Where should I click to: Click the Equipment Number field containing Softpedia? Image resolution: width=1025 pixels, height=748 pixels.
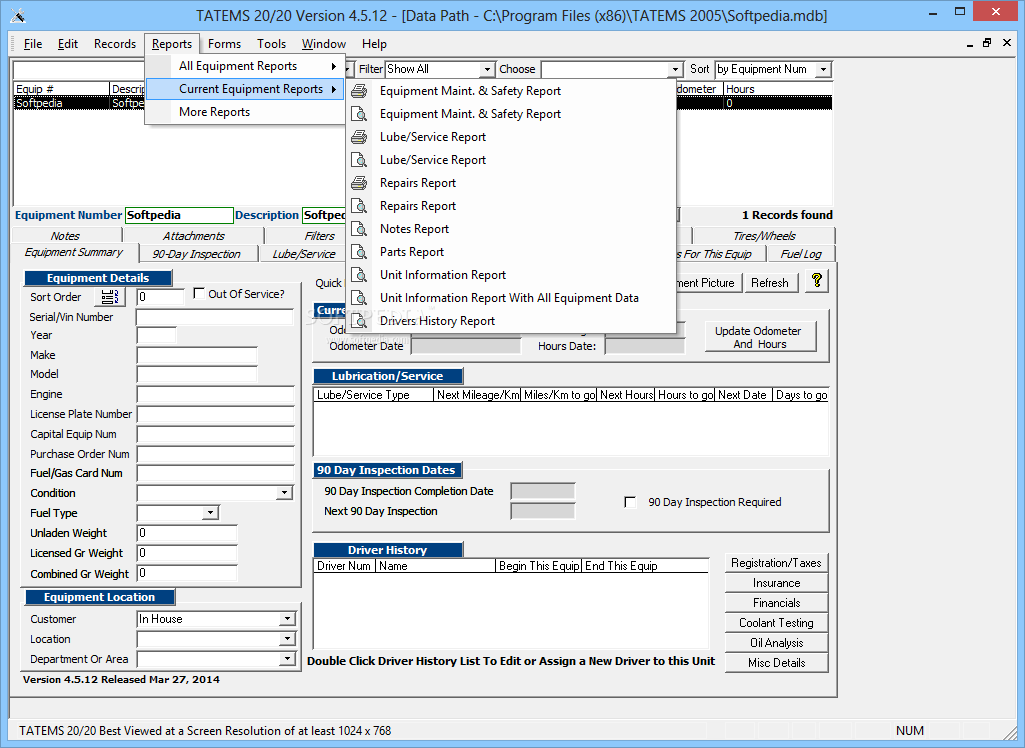point(179,215)
